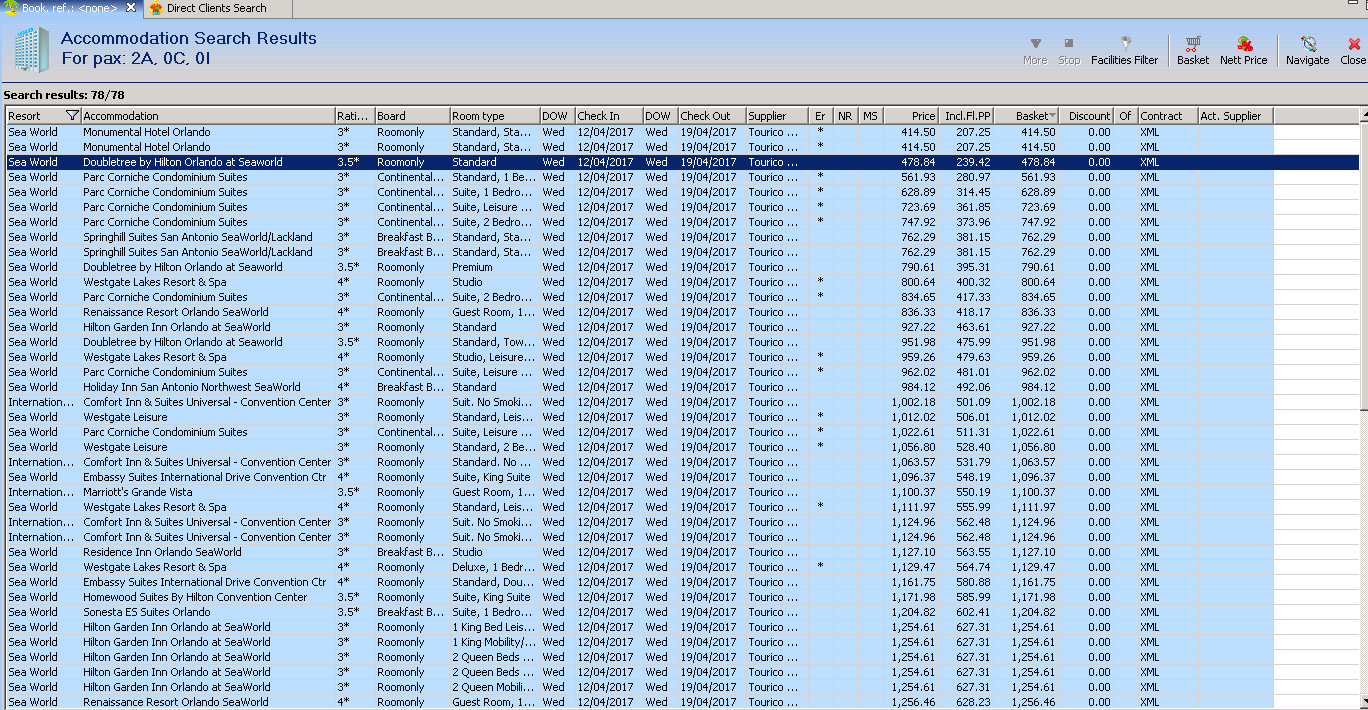1368x710 pixels.
Task: Click the Resort column filter funnel icon
Action: point(72,116)
